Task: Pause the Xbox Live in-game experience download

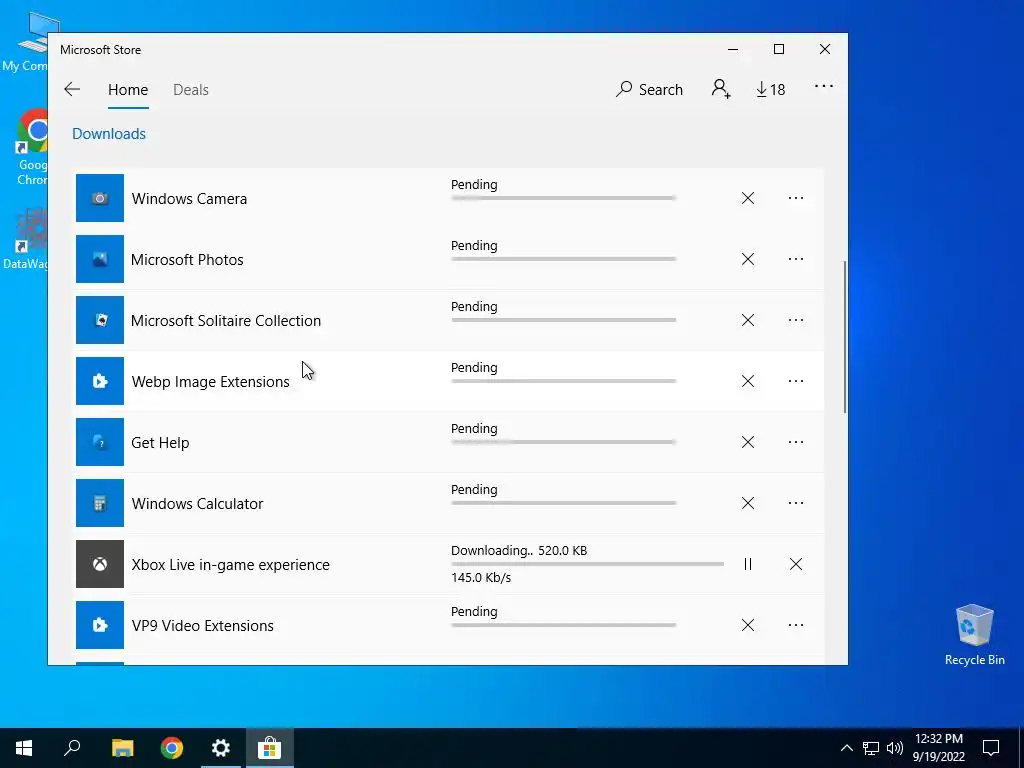Action: [x=748, y=564]
